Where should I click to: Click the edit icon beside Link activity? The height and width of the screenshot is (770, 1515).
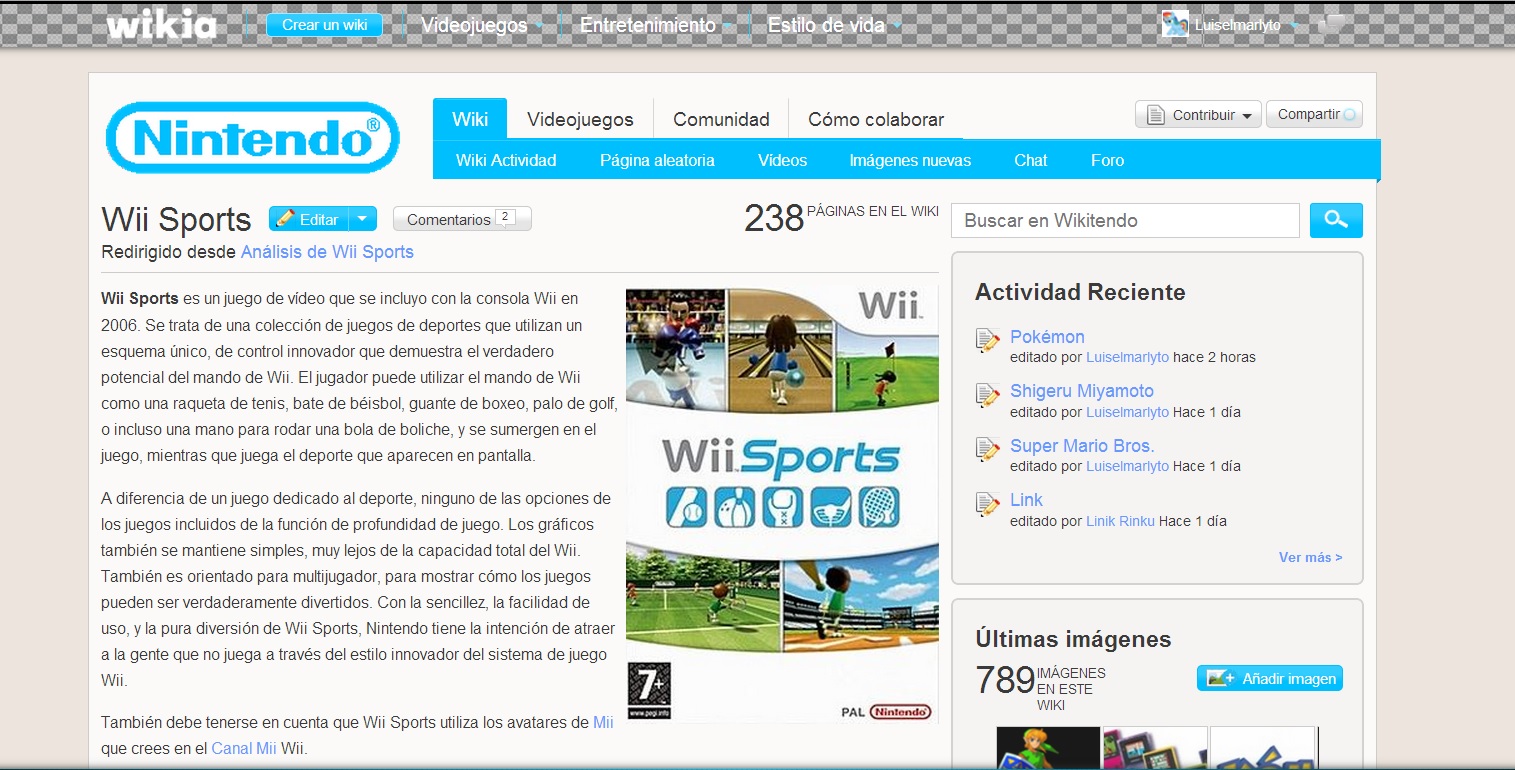pos(988,504)
